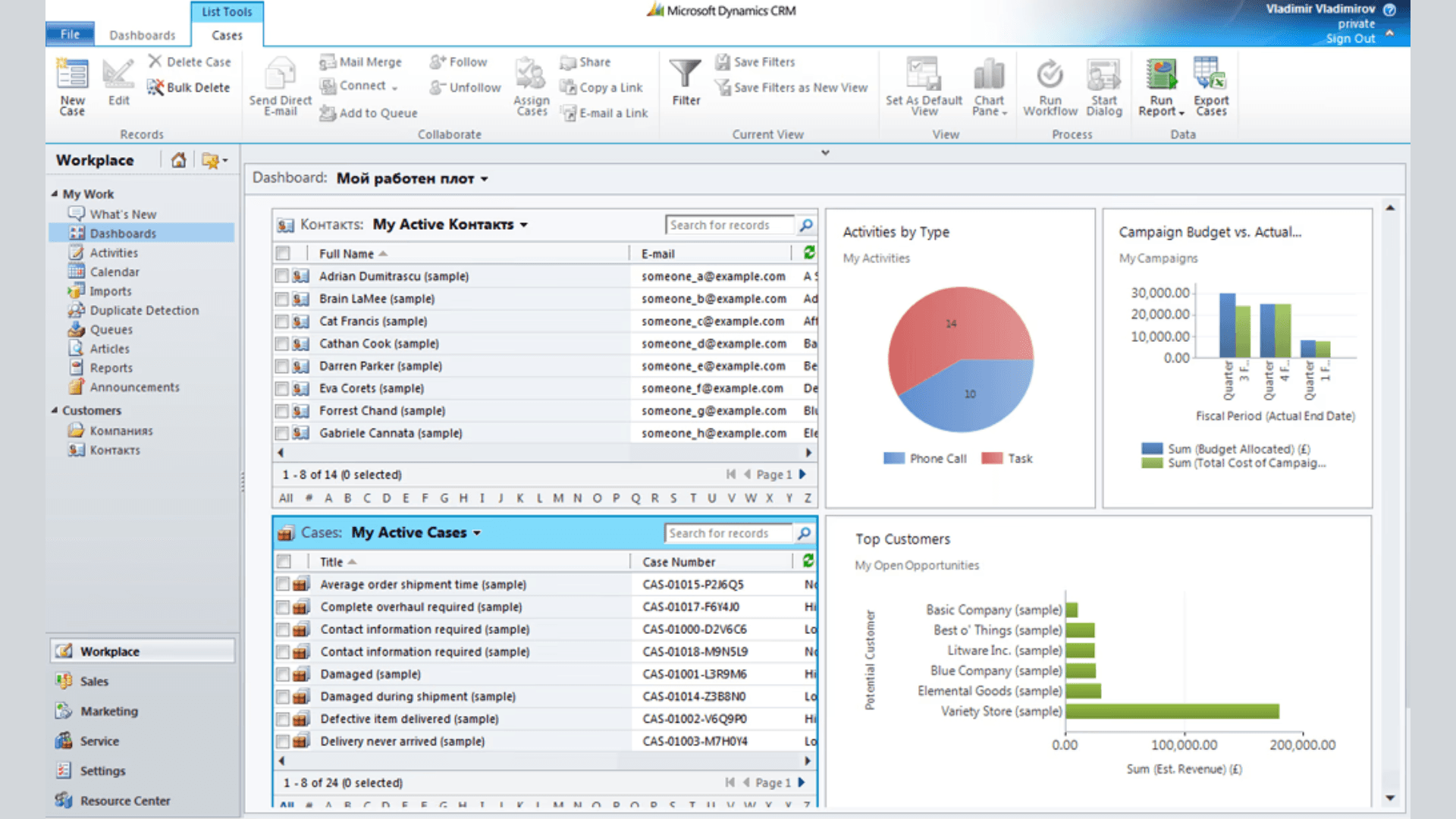Click the help icon beside the user name
This screenshot has height=819, width=1456.
coord(1389,10)
